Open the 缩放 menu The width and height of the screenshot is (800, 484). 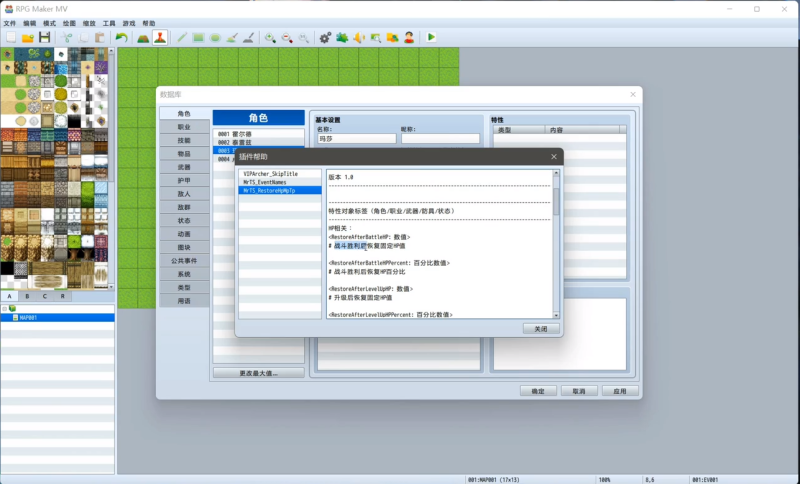(x=89, y=23)
